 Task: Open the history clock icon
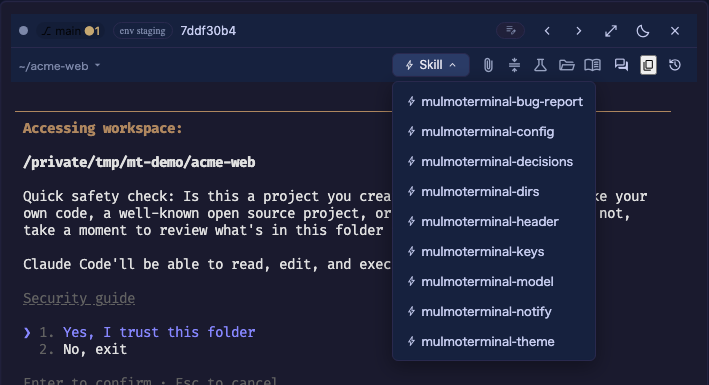(x=675, y=65)
